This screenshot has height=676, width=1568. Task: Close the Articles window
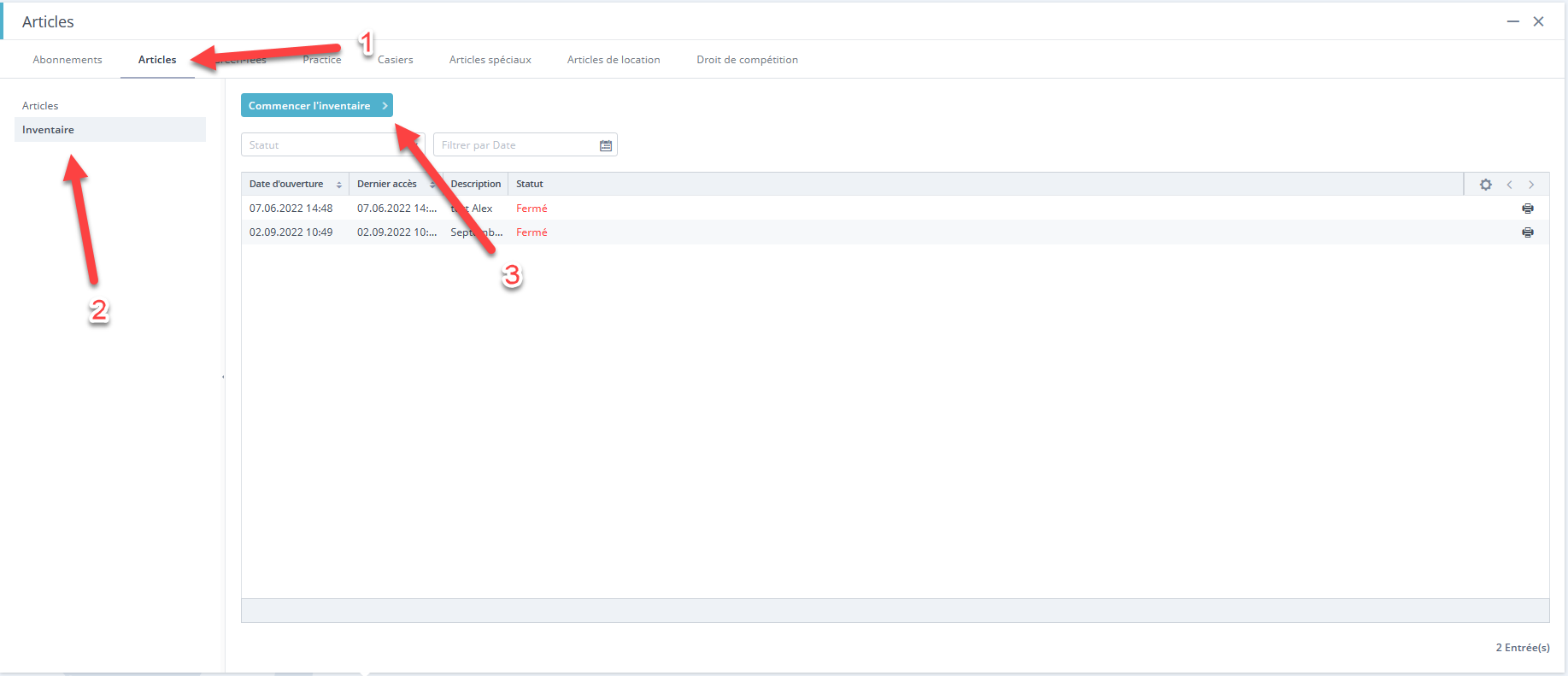pos(1538,21)
